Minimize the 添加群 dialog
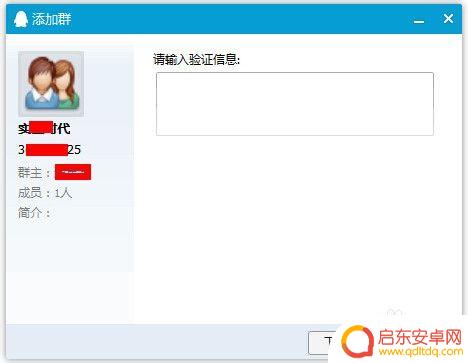Viewport: 468px width, 363px height. pyautogui.click(x=419, y=22)
